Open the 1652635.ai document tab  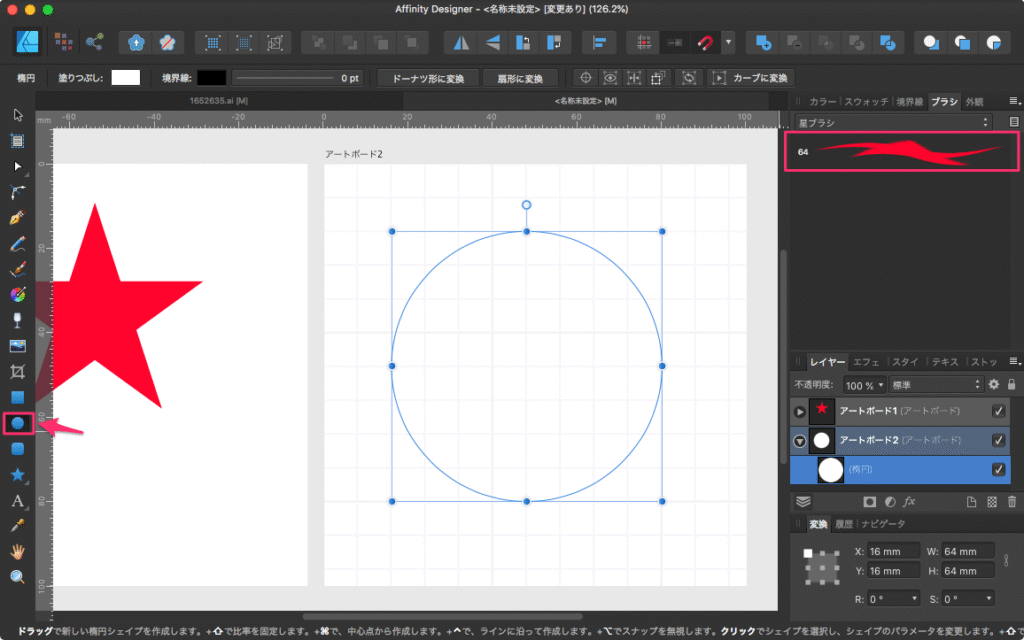219,101
